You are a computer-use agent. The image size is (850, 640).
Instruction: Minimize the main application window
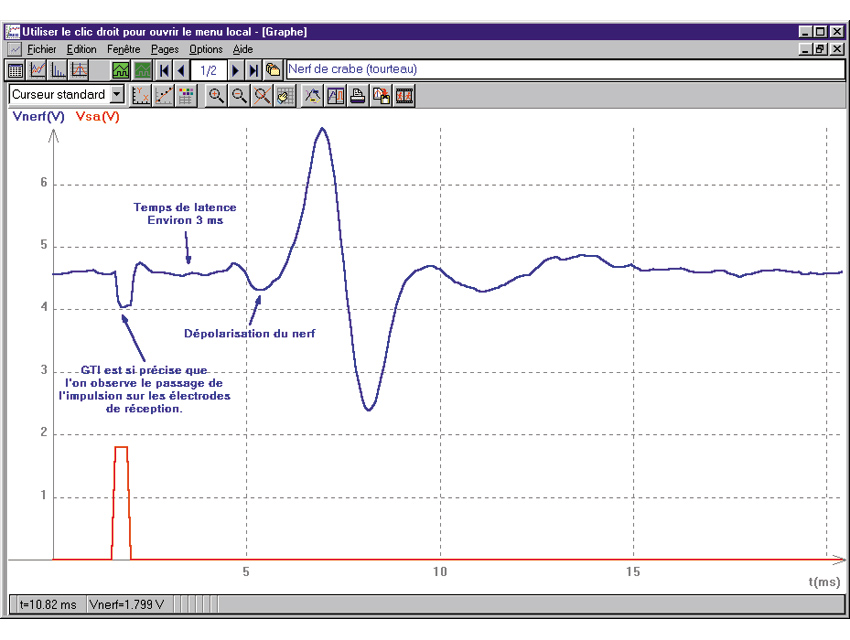(x=806, y=31)
